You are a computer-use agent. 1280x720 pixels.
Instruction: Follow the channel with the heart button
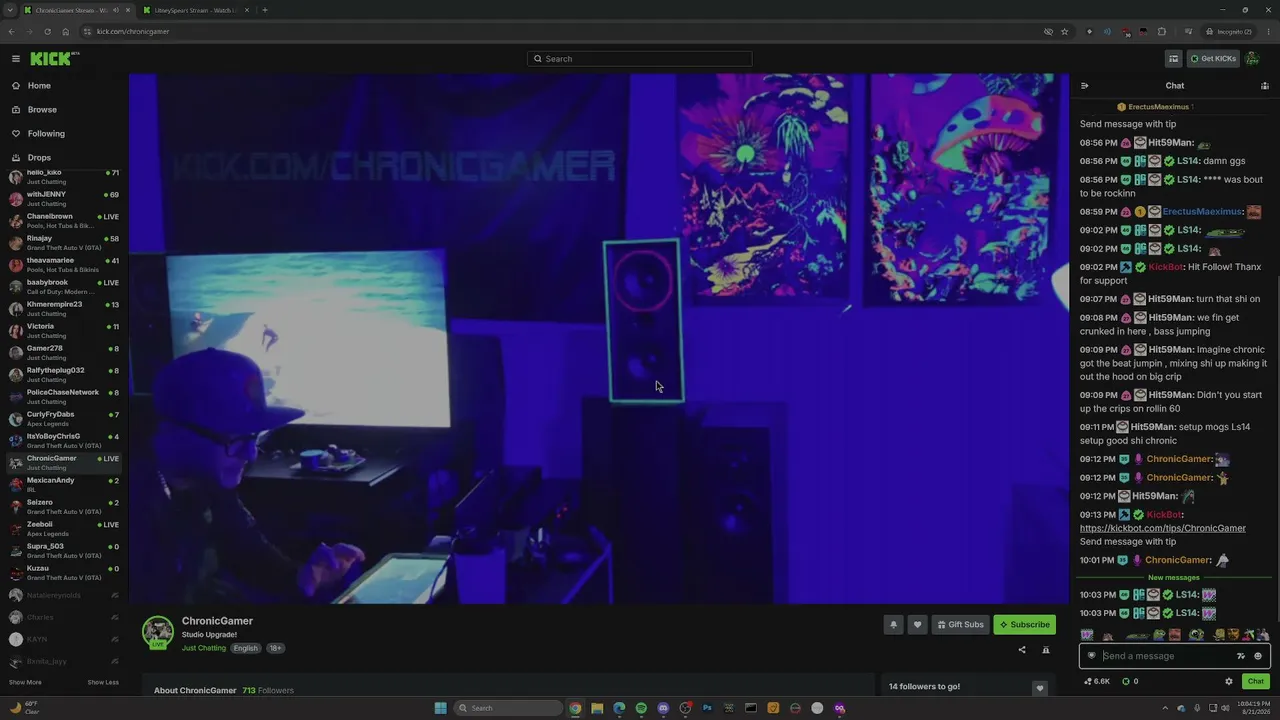(917, 625)
